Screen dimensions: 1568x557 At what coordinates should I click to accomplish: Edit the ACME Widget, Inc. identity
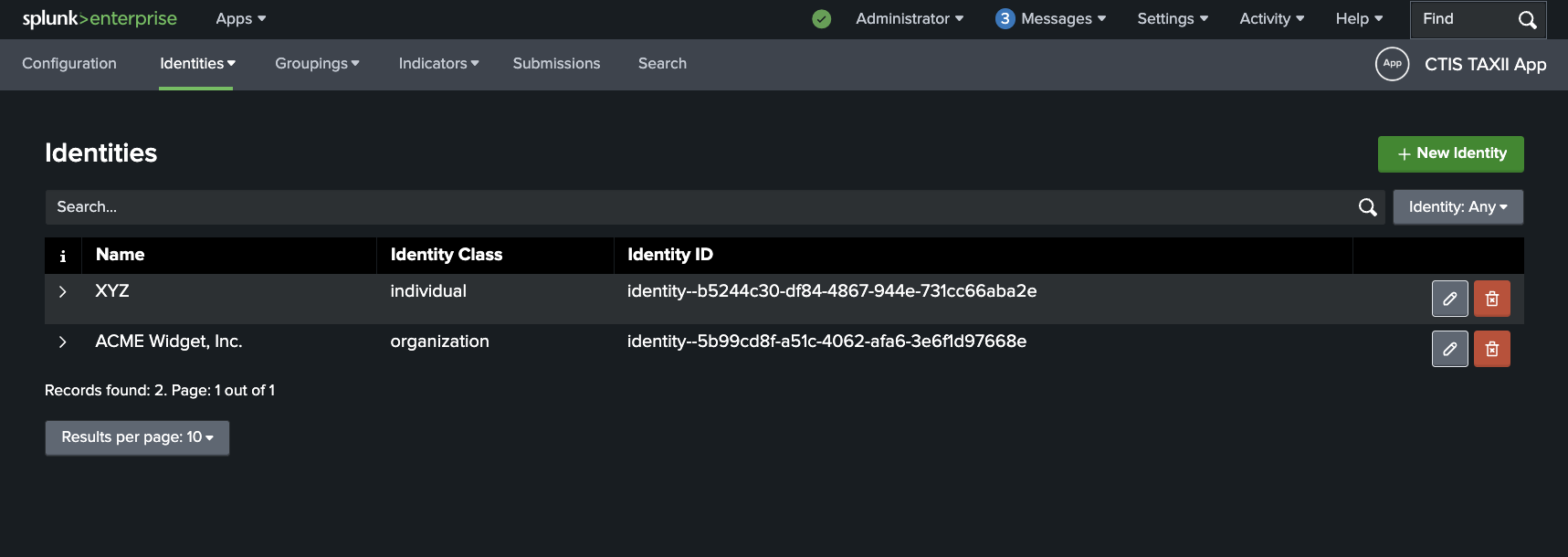point(1449,349)
